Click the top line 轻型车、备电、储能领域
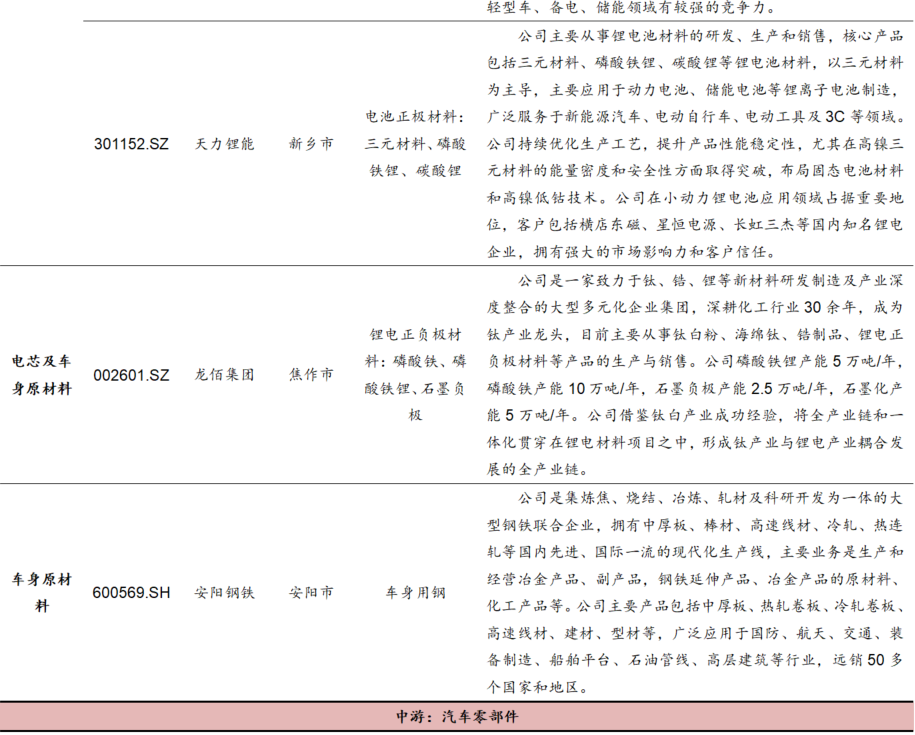Viewport: 915px width, 735px height. [632, 8]
